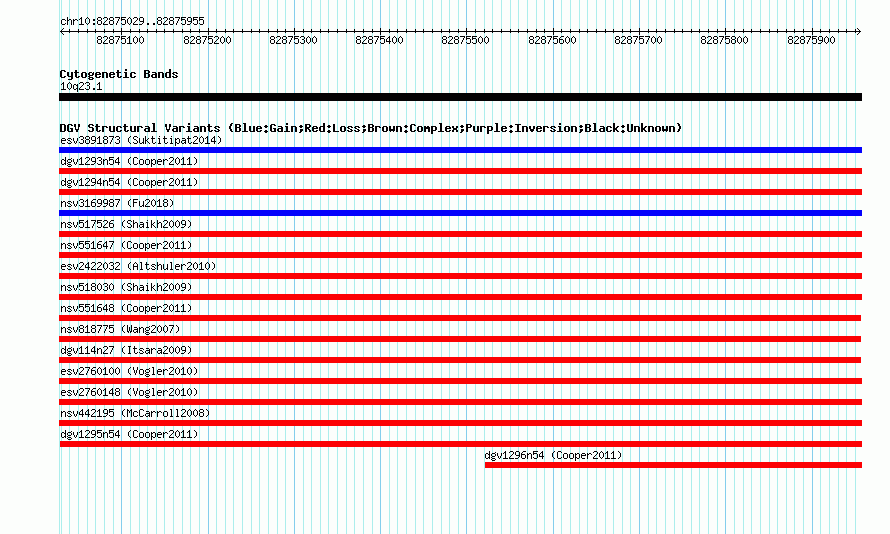
Task: Click the nsv818775 (Wang2007) label
Action: tap(120, 329)
